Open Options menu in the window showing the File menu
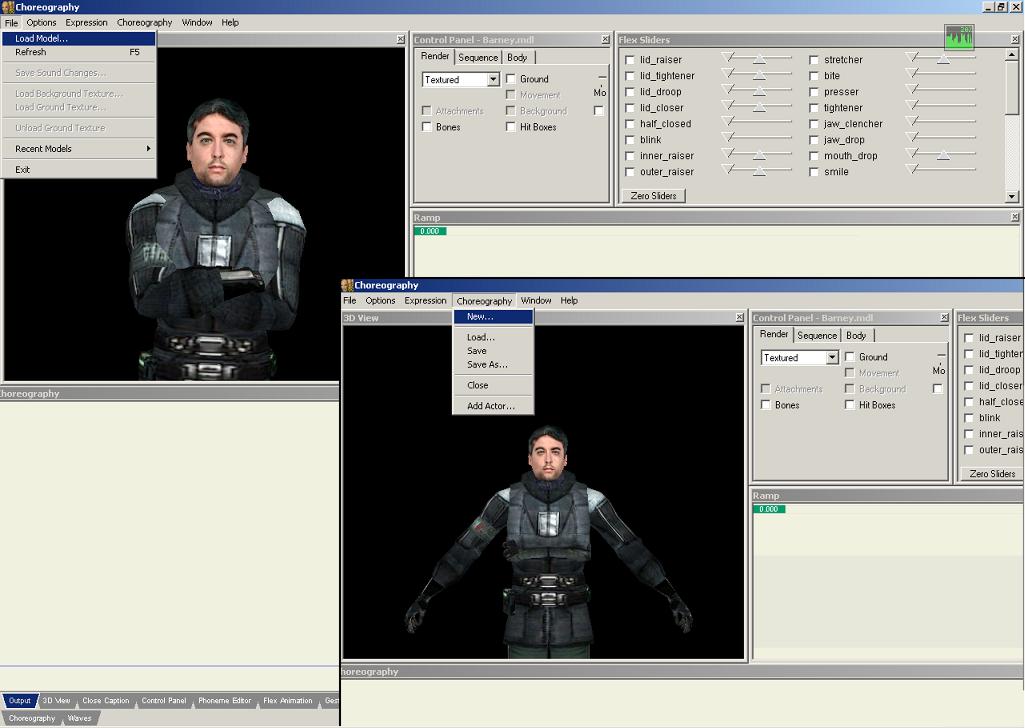This screenshot has width=1025, height=728. 41,23
